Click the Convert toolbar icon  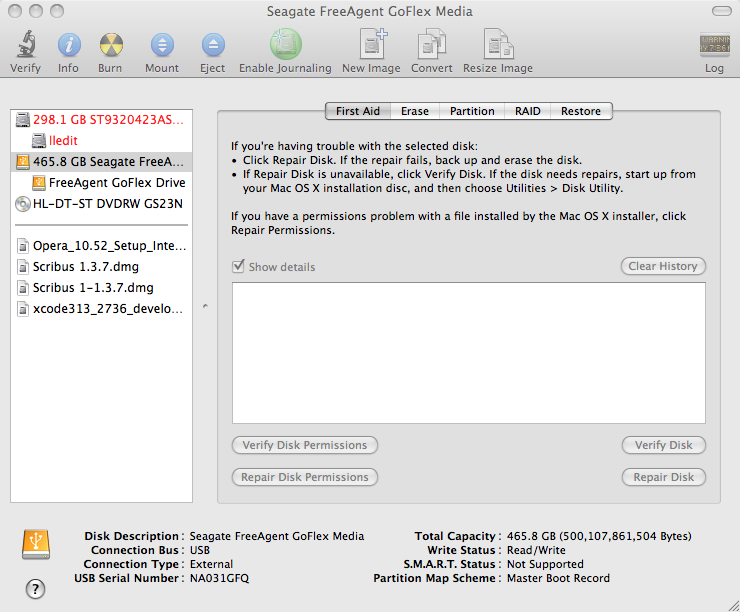coord(432,44)
